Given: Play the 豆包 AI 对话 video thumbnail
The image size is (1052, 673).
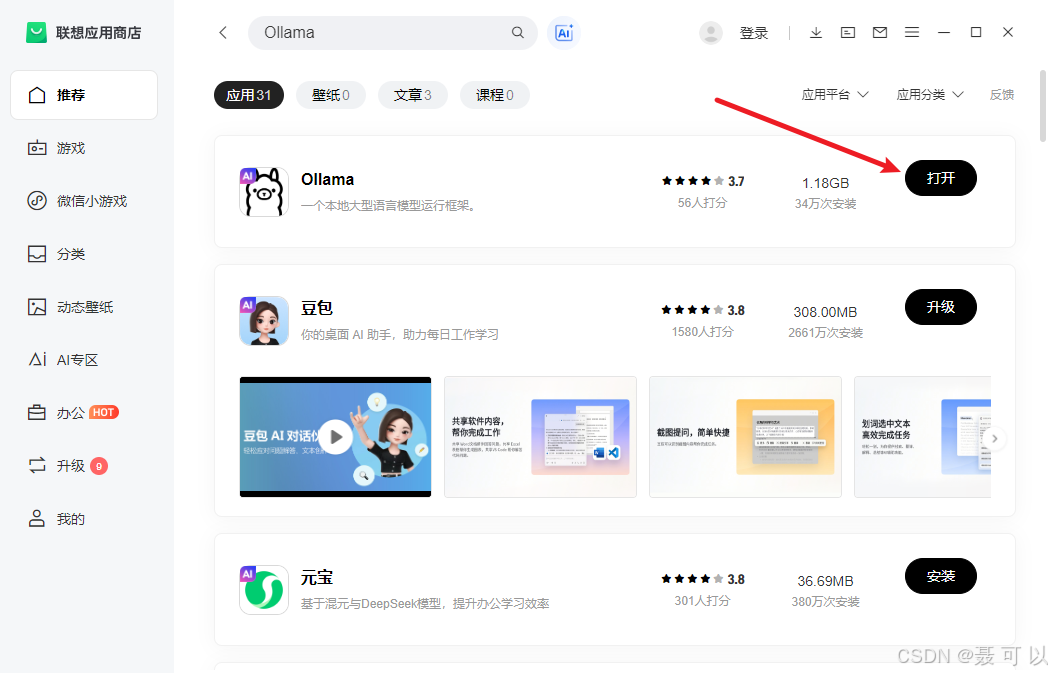Looking at the screenshot, I should point(335,437).
